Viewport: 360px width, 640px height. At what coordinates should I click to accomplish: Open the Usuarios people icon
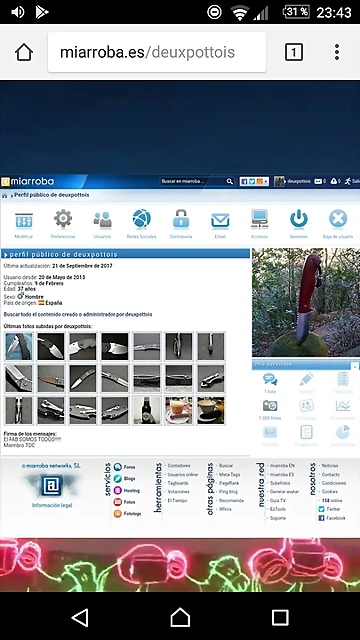pyautogui.click(x=102, y=220)
